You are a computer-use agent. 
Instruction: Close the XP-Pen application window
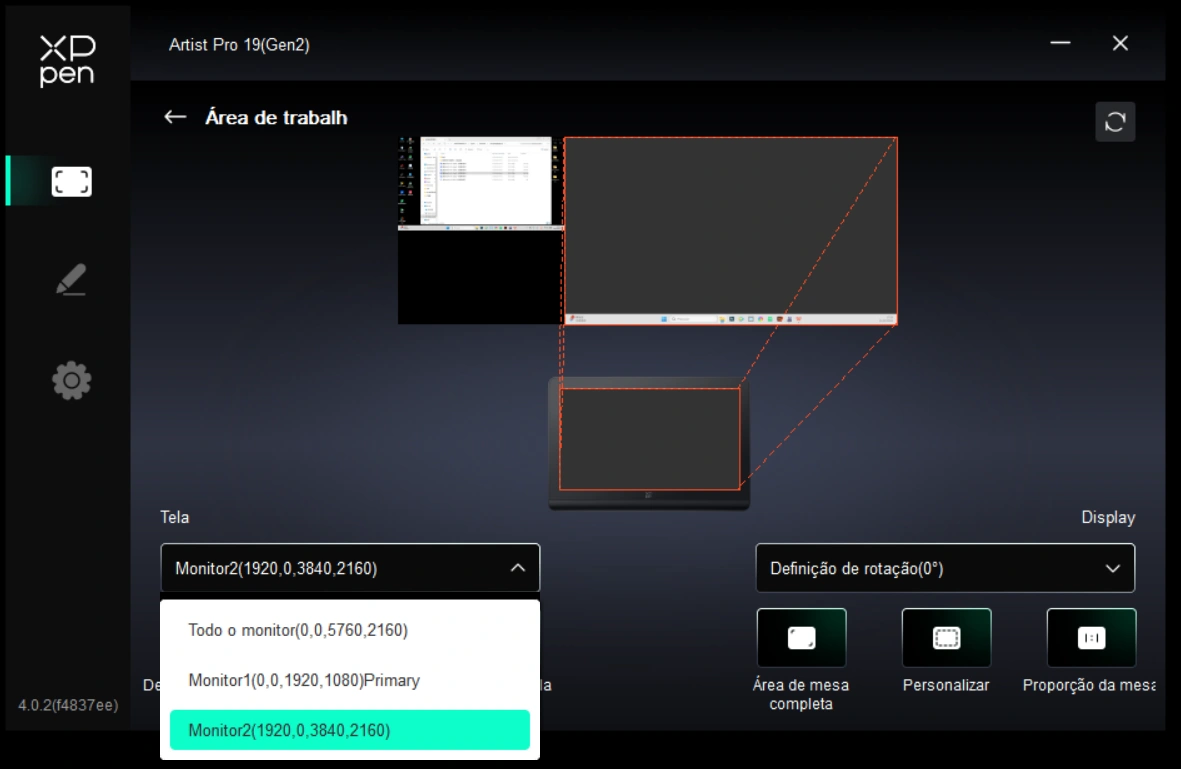coord(1121,43)
